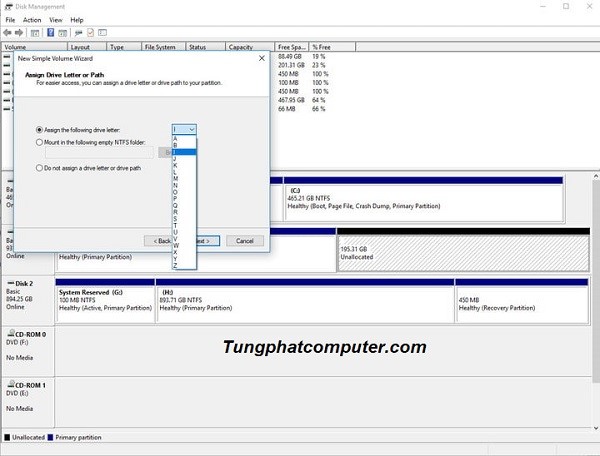Screen dimensions: 600x456
Task: Click the CD-ROM 0 drive icon
Action: (11, 333)
